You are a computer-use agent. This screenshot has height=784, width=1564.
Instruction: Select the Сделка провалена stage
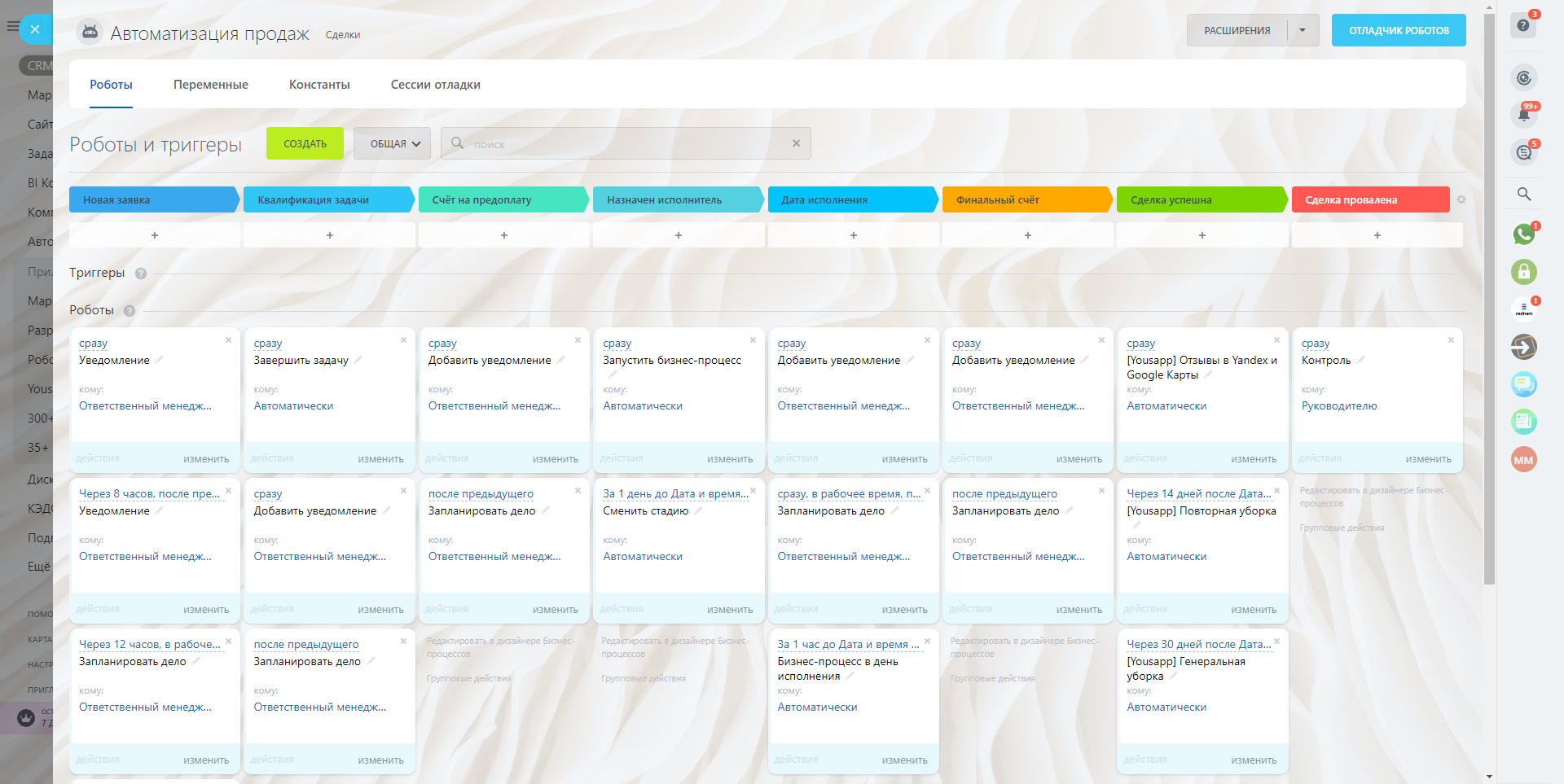1370,199
